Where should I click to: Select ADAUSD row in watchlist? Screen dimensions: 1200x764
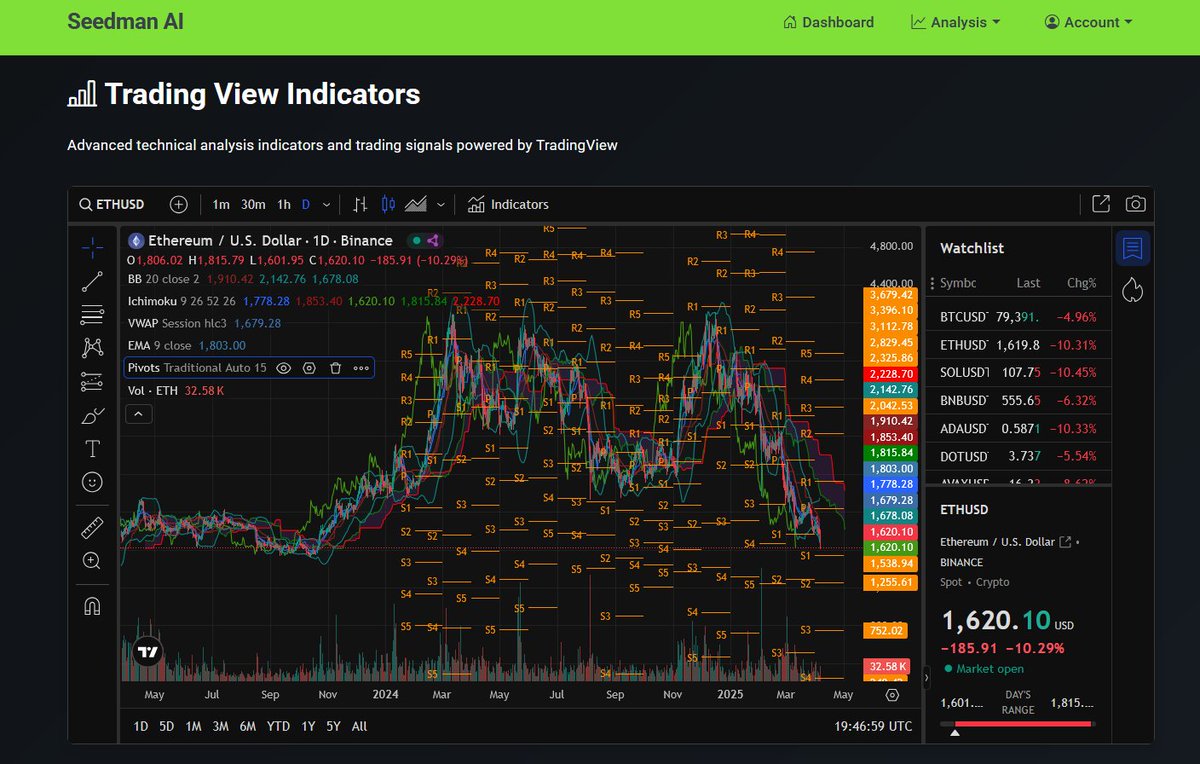[x=1018, y=428]
